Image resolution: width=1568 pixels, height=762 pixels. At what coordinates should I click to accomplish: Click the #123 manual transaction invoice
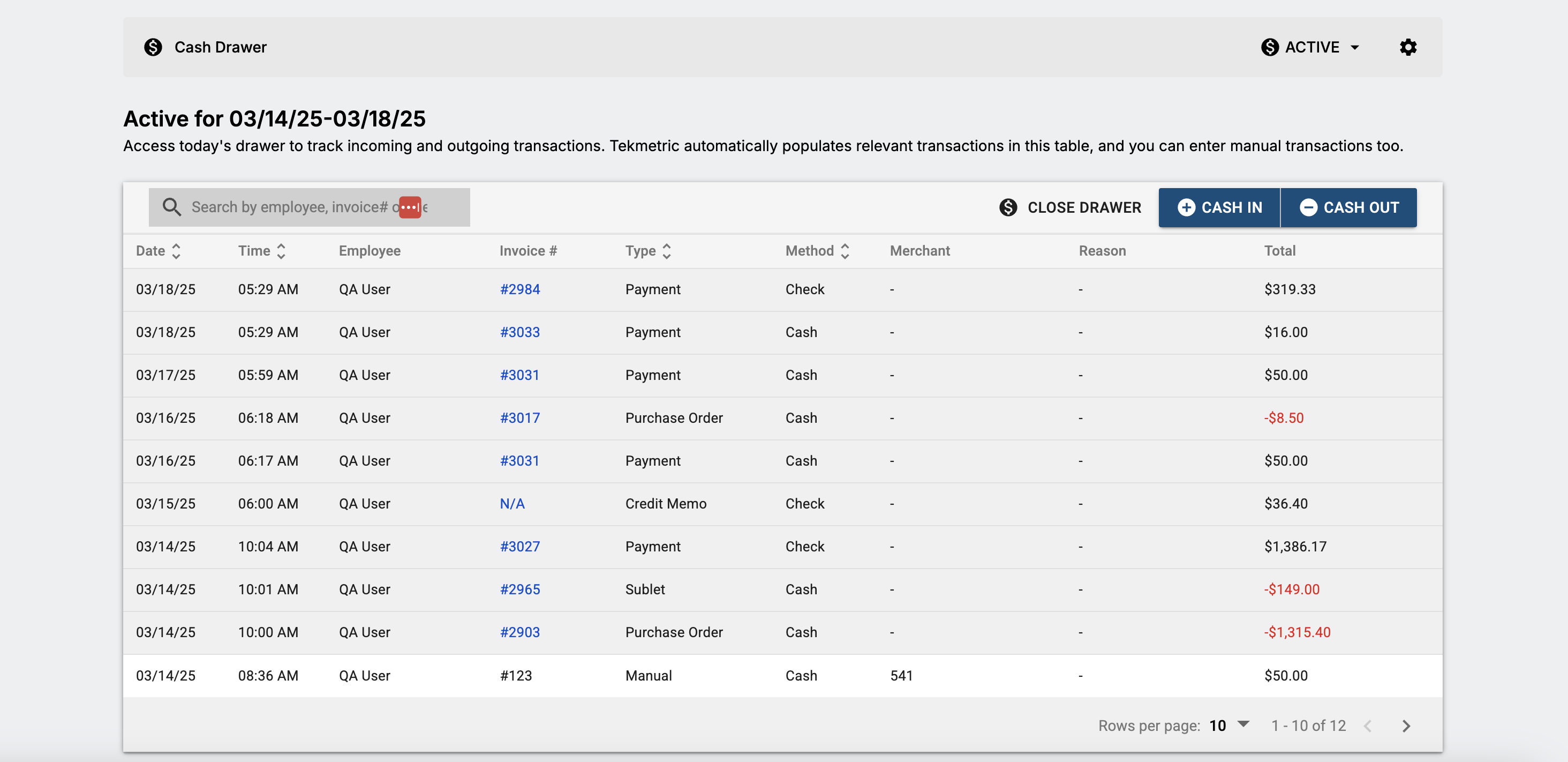tap(516, 676)
